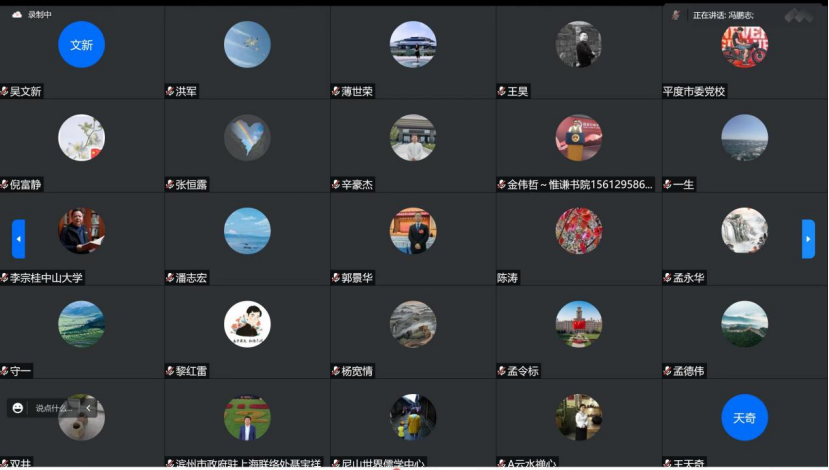Open the 平度市委党校 participant tile
Screen dimensions: 829x470
pyautogui.click(x=744, y=52)
